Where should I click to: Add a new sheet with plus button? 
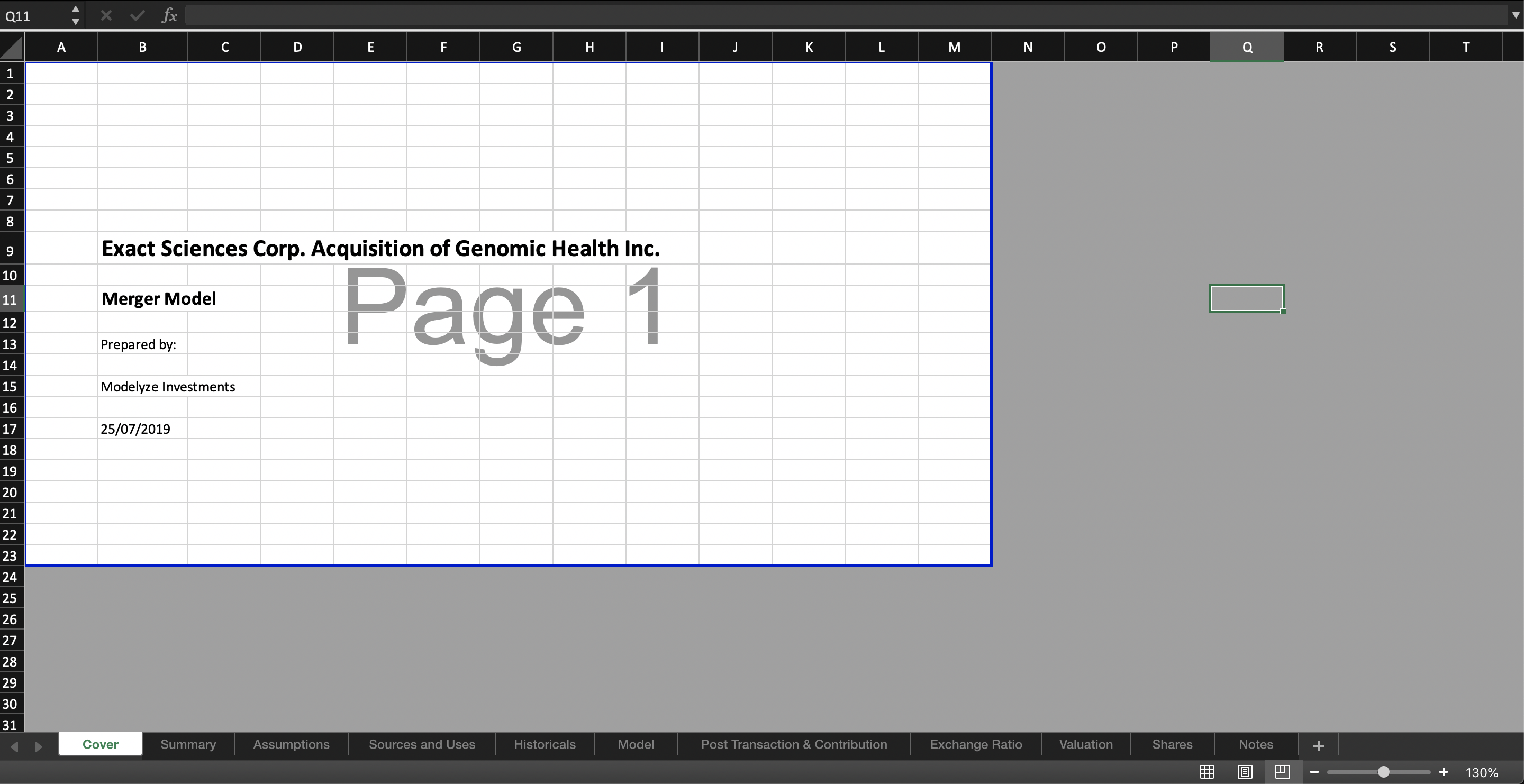click(1318, 745)
